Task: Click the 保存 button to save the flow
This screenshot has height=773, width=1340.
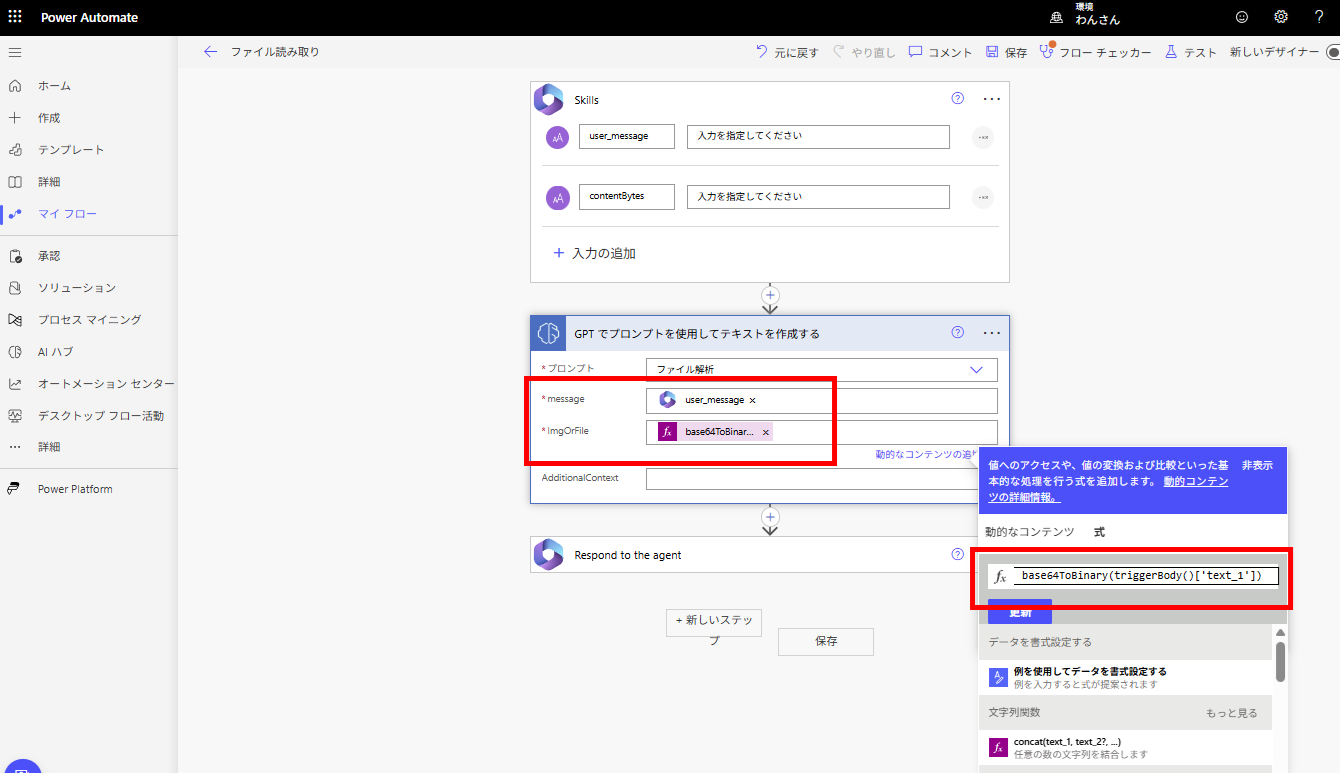Action: coord(825,642)
